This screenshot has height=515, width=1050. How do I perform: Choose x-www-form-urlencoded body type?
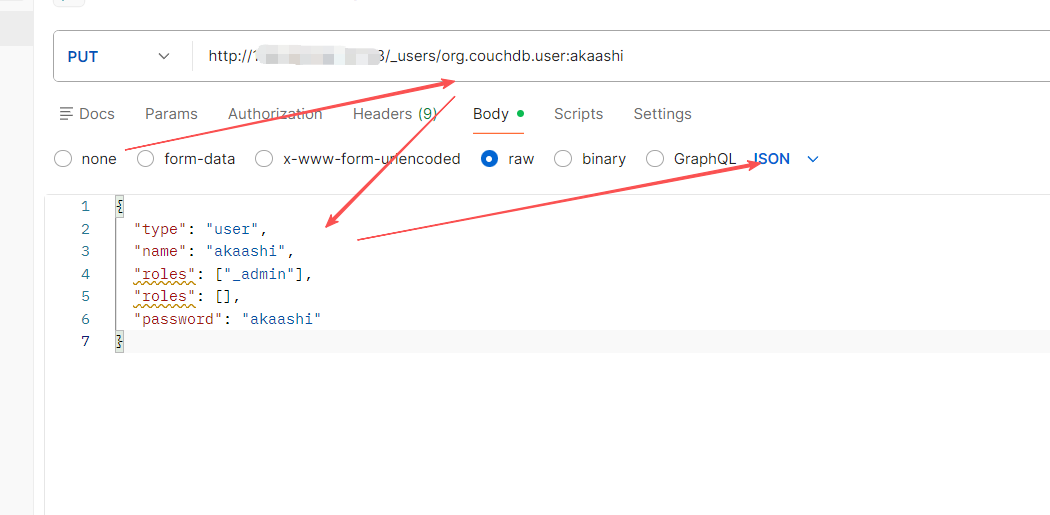click(x=265, y=159)
